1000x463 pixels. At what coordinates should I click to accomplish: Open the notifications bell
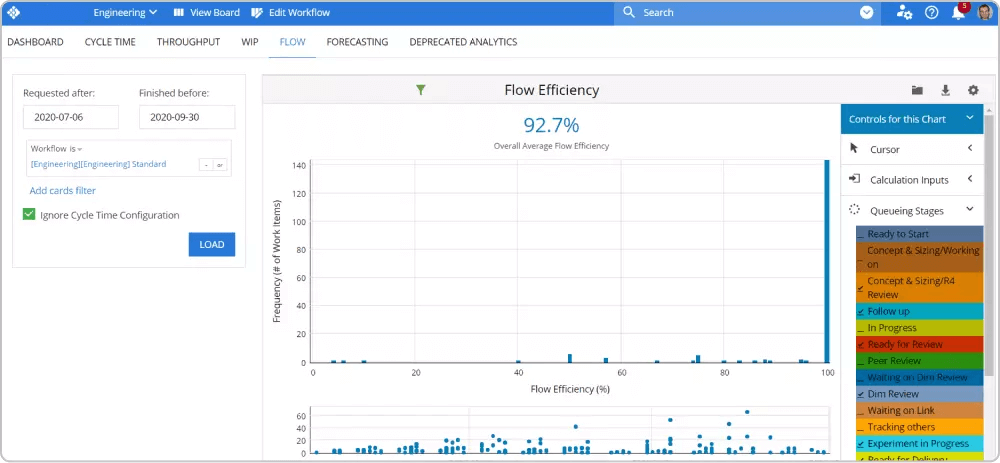point(958,13)
